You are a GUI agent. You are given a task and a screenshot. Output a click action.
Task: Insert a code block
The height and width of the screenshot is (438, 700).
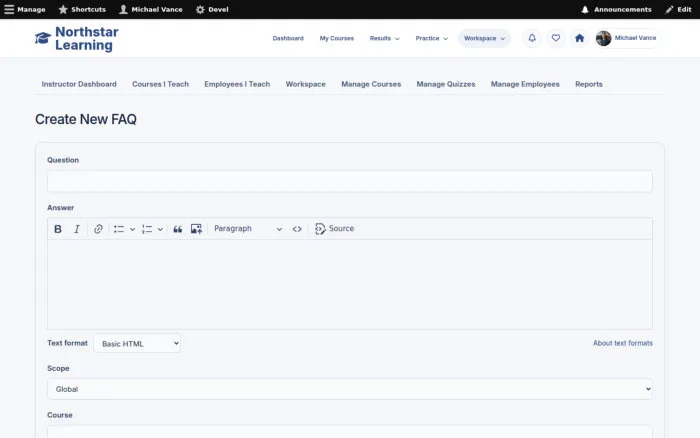pyautogui.click(x=297, y=229)
